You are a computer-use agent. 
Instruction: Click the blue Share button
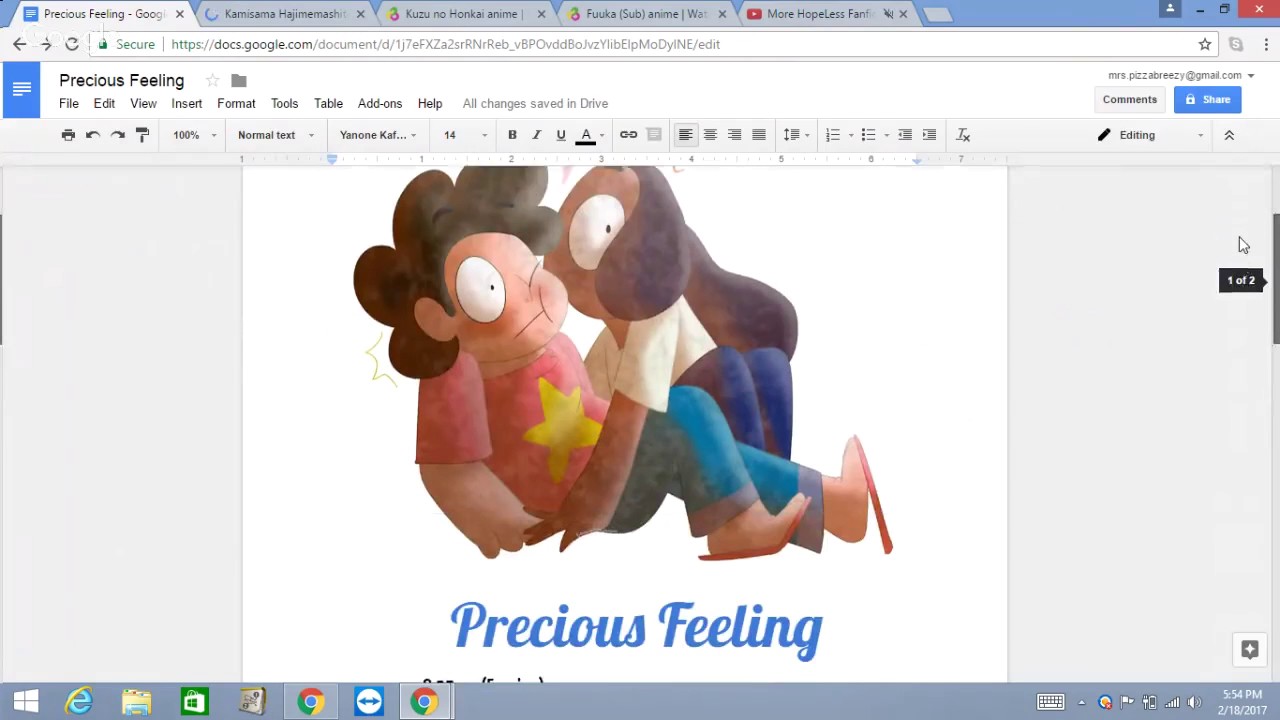[1207, 99]
